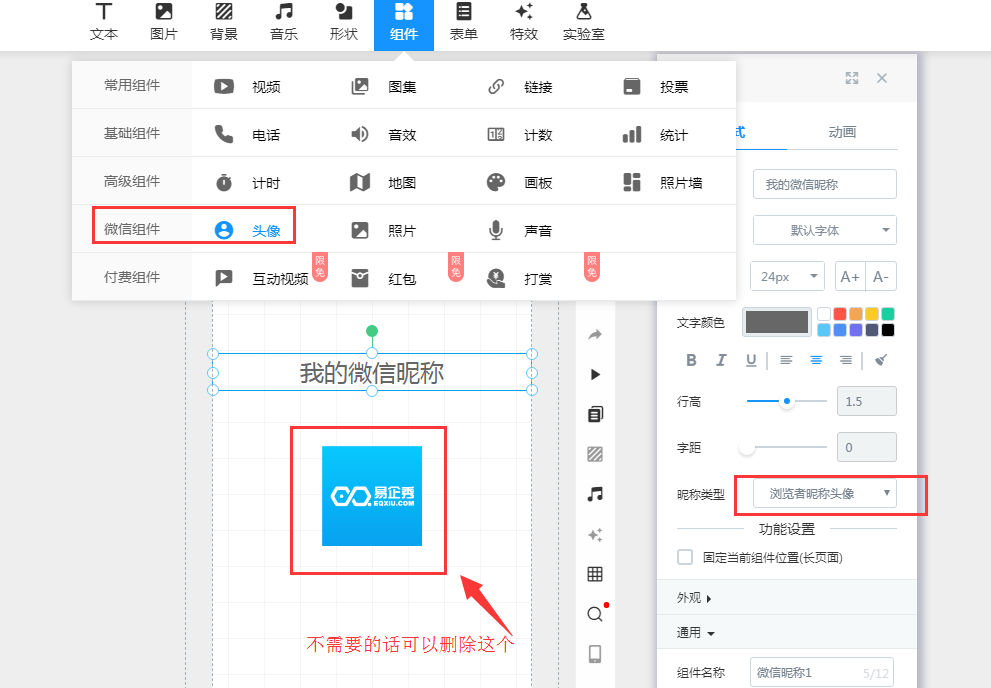Insert the 投票 vote component
Image resolution: width=991 pixels, height=688 pixels.
coord(655,87)
